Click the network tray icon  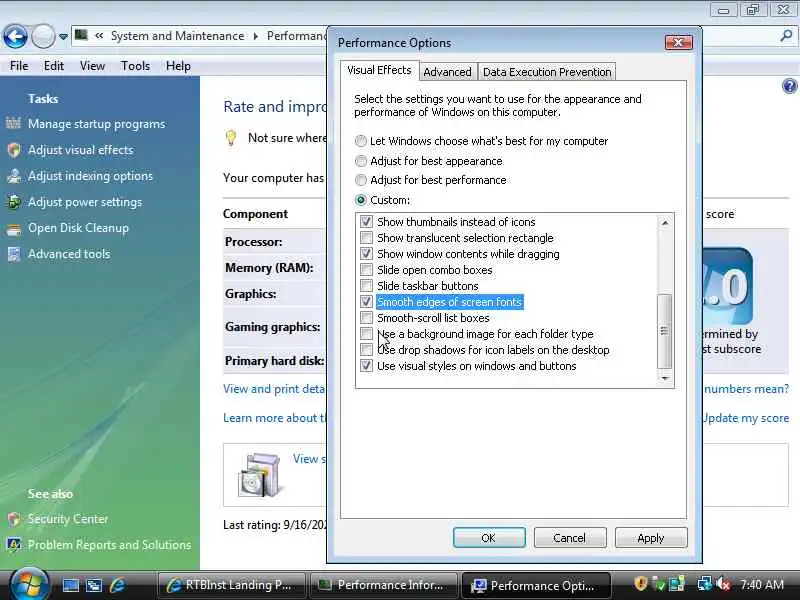(705, 584)
